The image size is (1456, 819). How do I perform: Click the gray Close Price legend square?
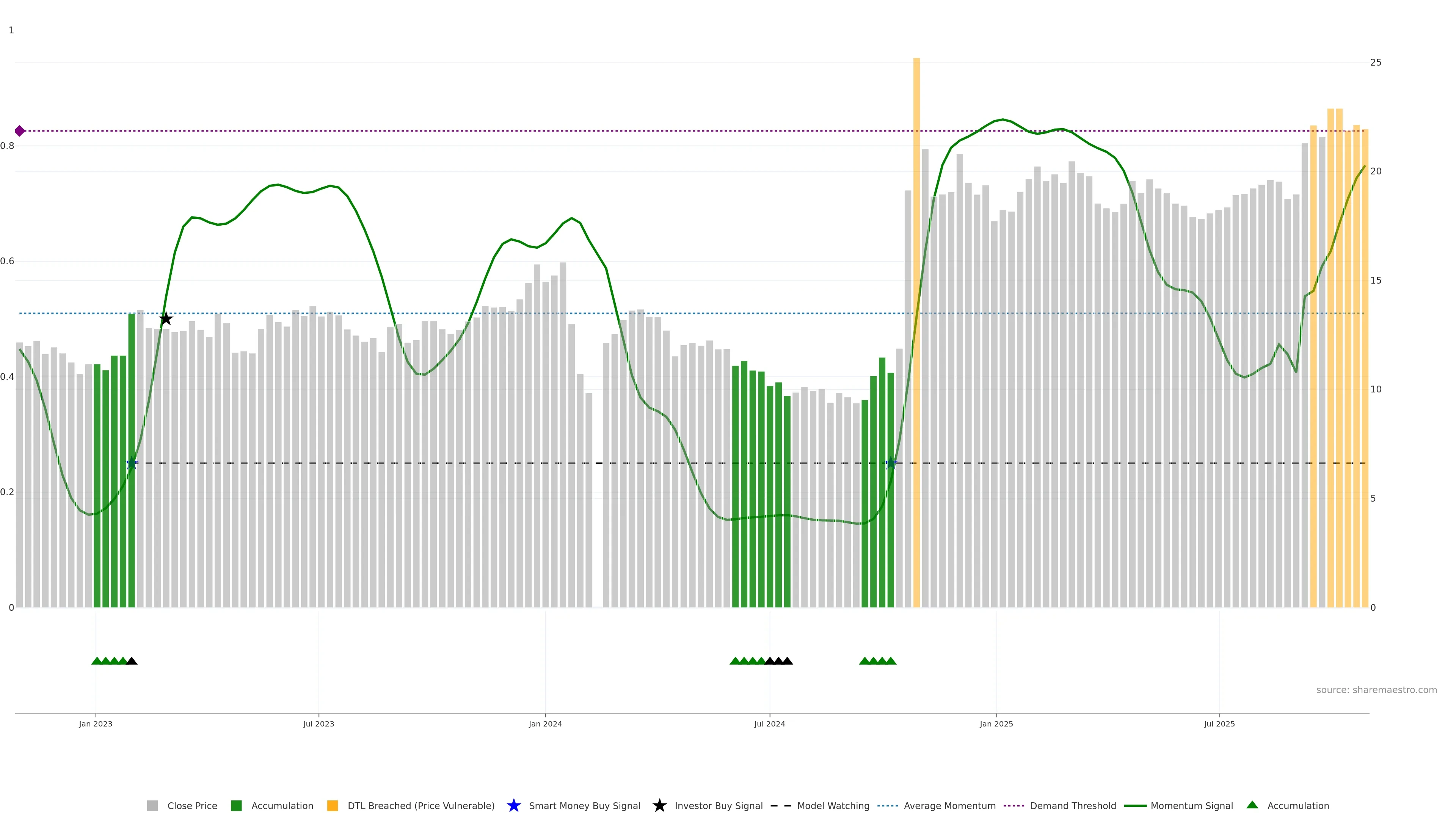[x=152, y=805]
